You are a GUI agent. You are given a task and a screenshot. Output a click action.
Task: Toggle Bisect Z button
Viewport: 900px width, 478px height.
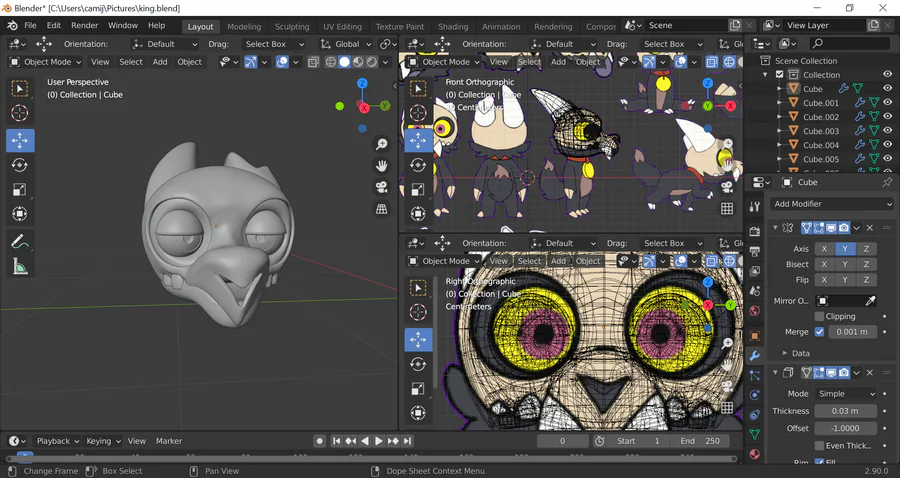[x=866, y=264]
